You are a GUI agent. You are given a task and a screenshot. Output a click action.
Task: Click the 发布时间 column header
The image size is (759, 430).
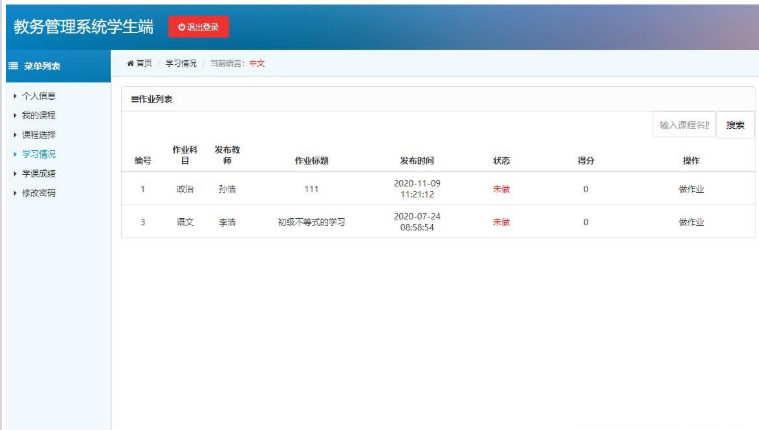[x=417, y=160]
